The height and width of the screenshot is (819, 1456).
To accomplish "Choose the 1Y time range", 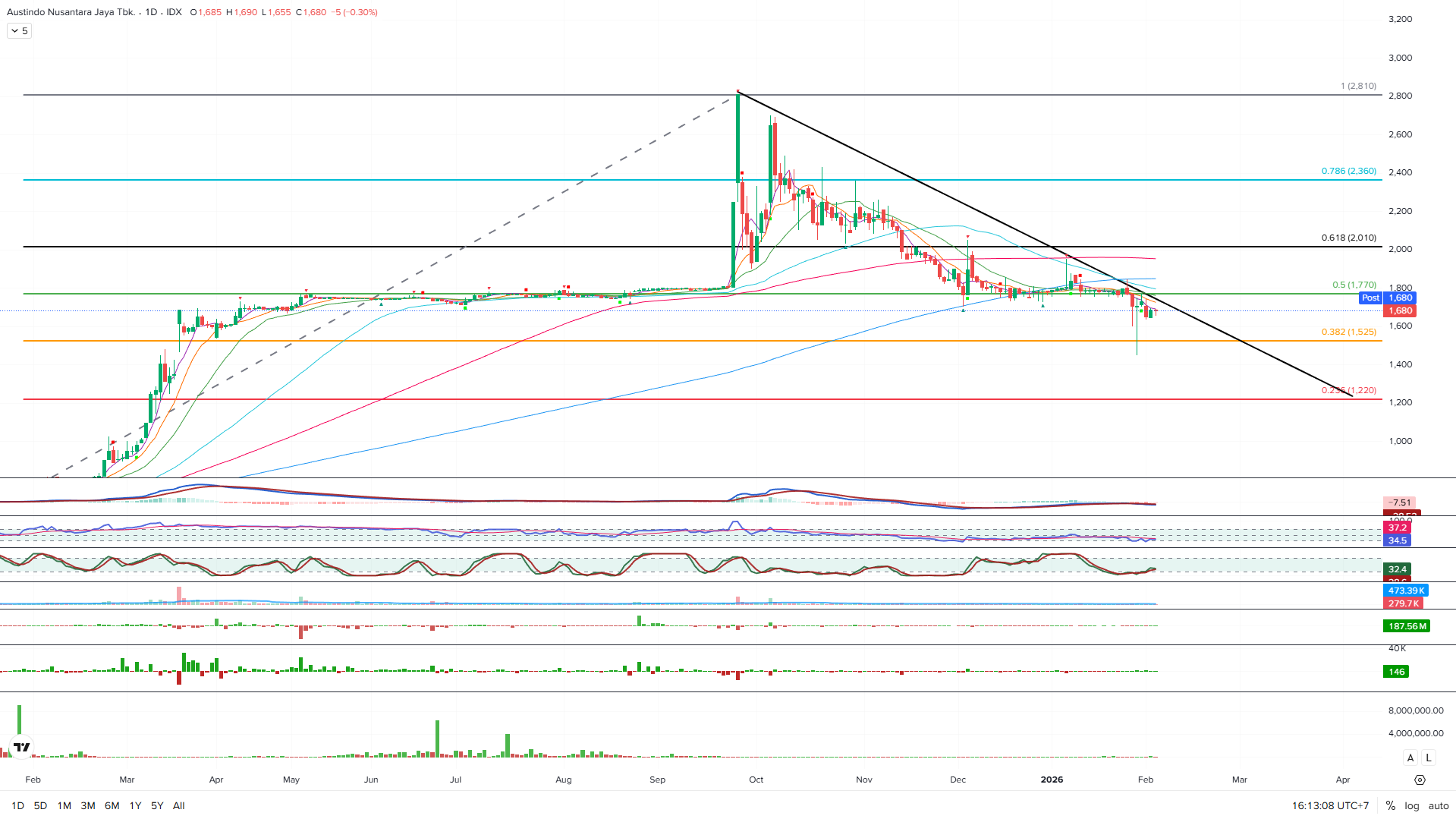I will pos(136,806).
